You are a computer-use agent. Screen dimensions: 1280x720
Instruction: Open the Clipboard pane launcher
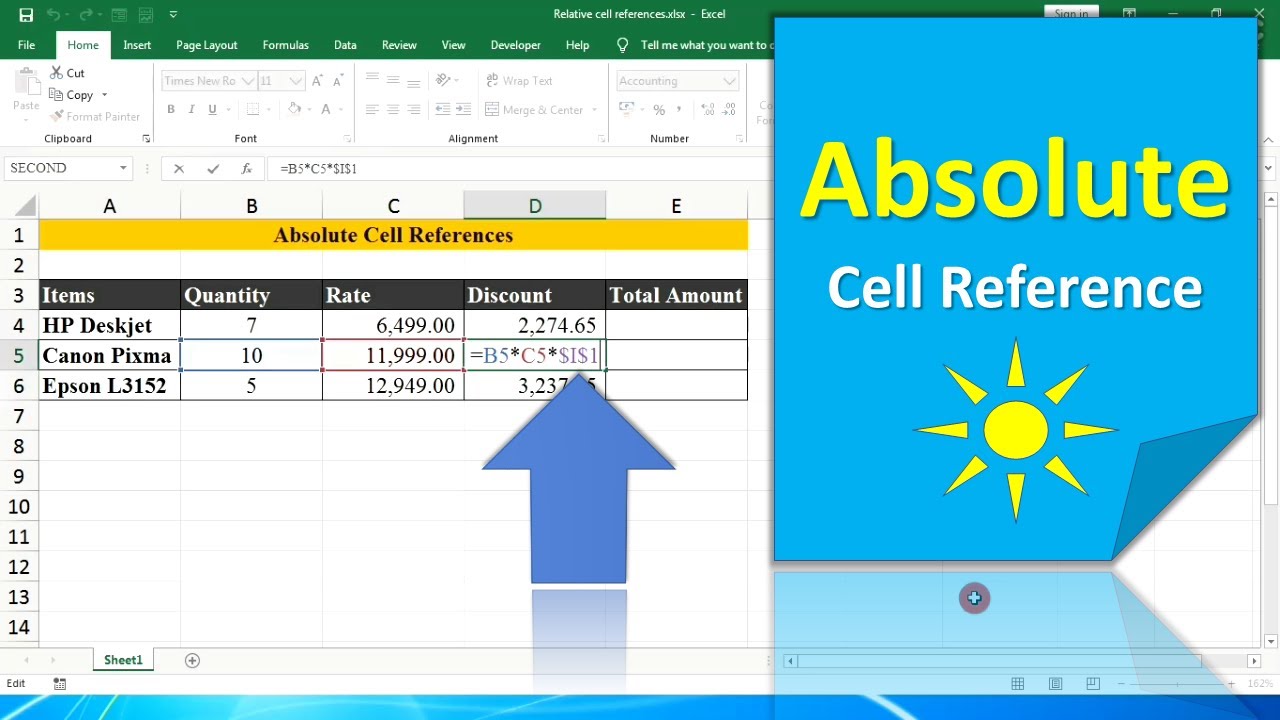pos(146,139)
